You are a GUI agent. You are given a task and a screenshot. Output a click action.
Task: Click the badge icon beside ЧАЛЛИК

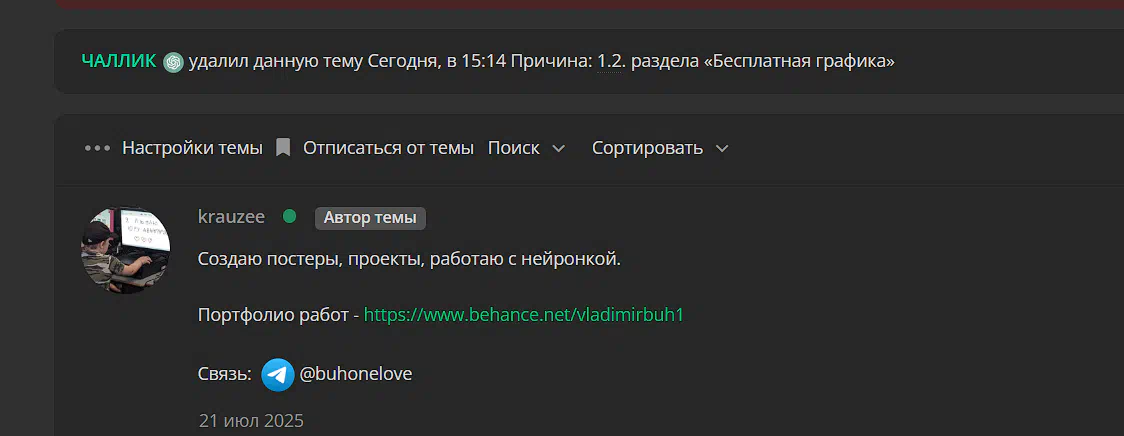(x=173, y=62)
